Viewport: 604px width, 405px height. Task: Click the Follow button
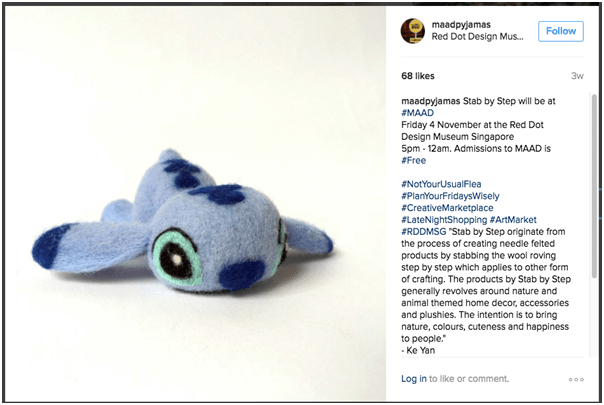[561, 31]
